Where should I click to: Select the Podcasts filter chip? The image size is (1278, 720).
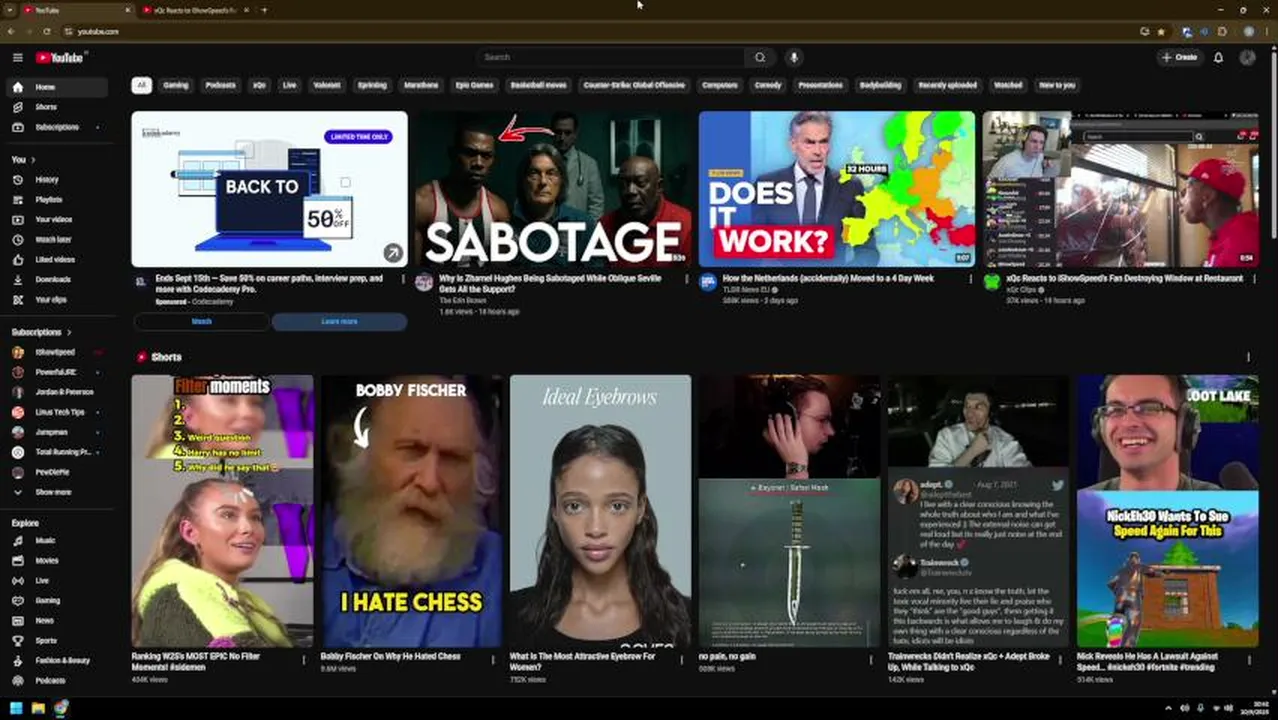pyautogui.click(x=221, y=85)
